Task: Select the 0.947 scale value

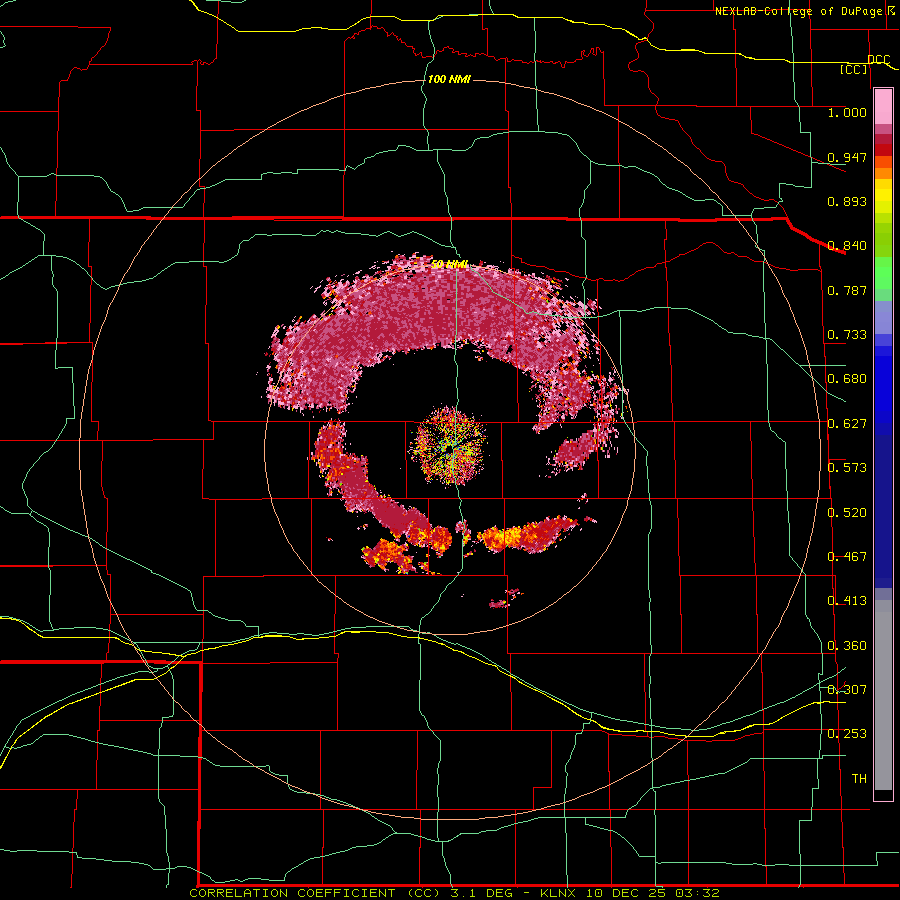Action: point(847,157)
